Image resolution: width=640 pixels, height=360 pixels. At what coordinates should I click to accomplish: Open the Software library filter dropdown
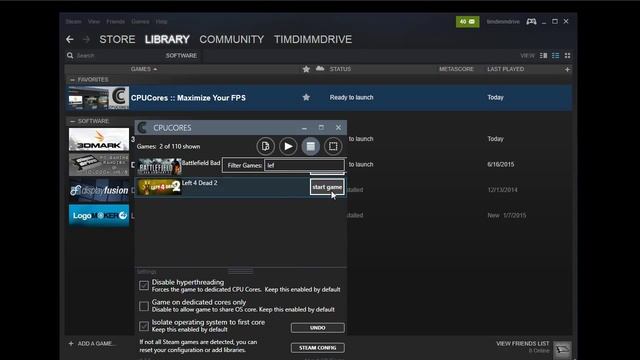[x=181, y=56]
